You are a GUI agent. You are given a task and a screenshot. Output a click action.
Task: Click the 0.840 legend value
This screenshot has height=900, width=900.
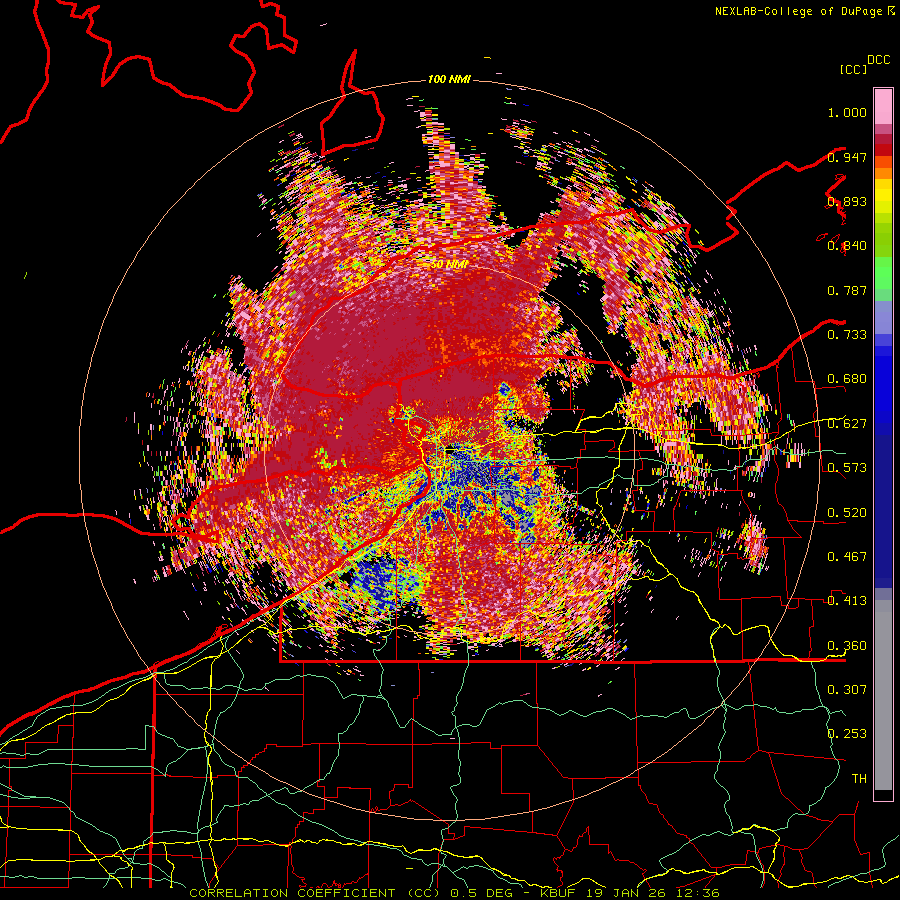point(847,246)
